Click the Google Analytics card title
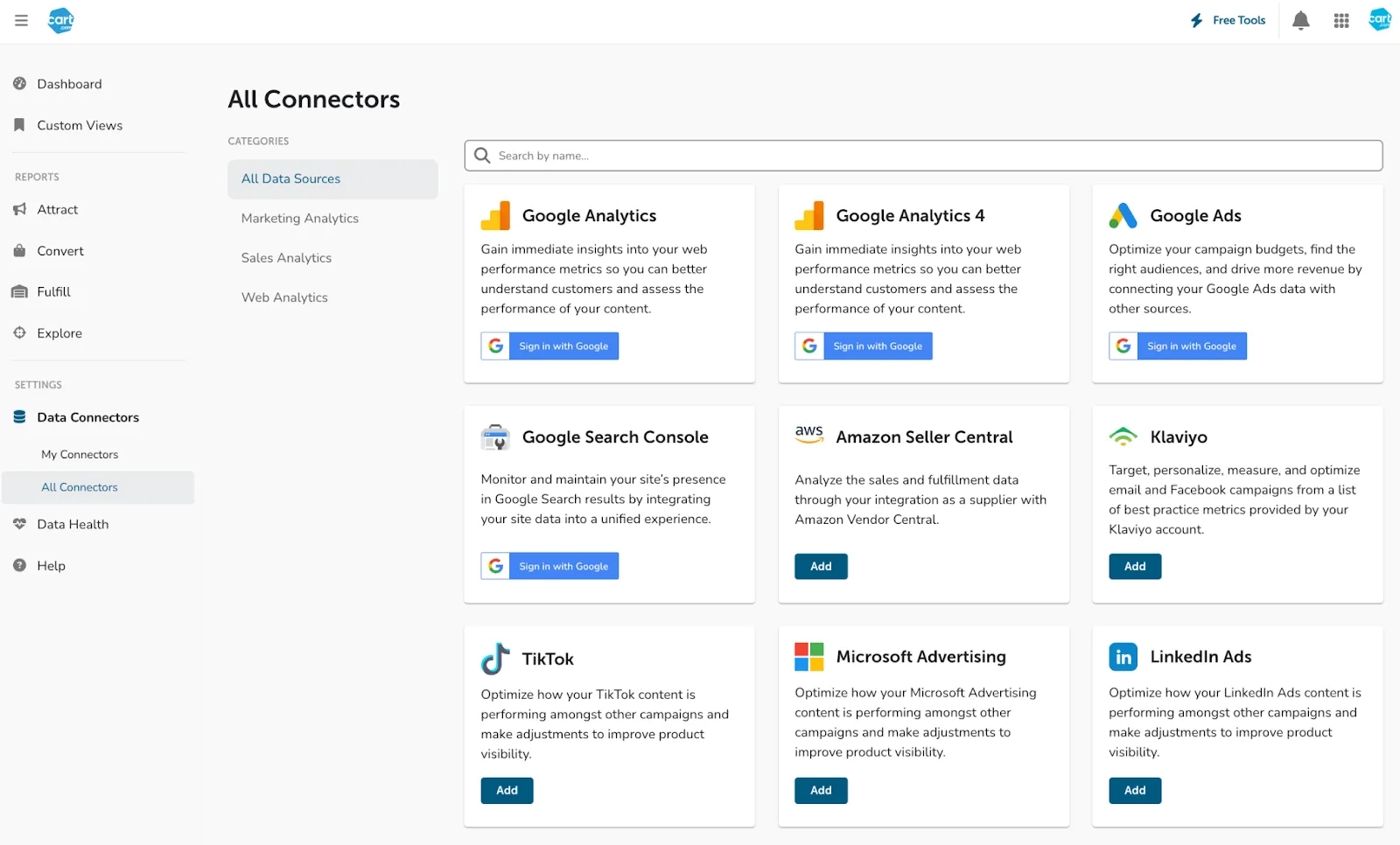The width and height of the screenshot is (1400, 845). click(x=589, y=215)
